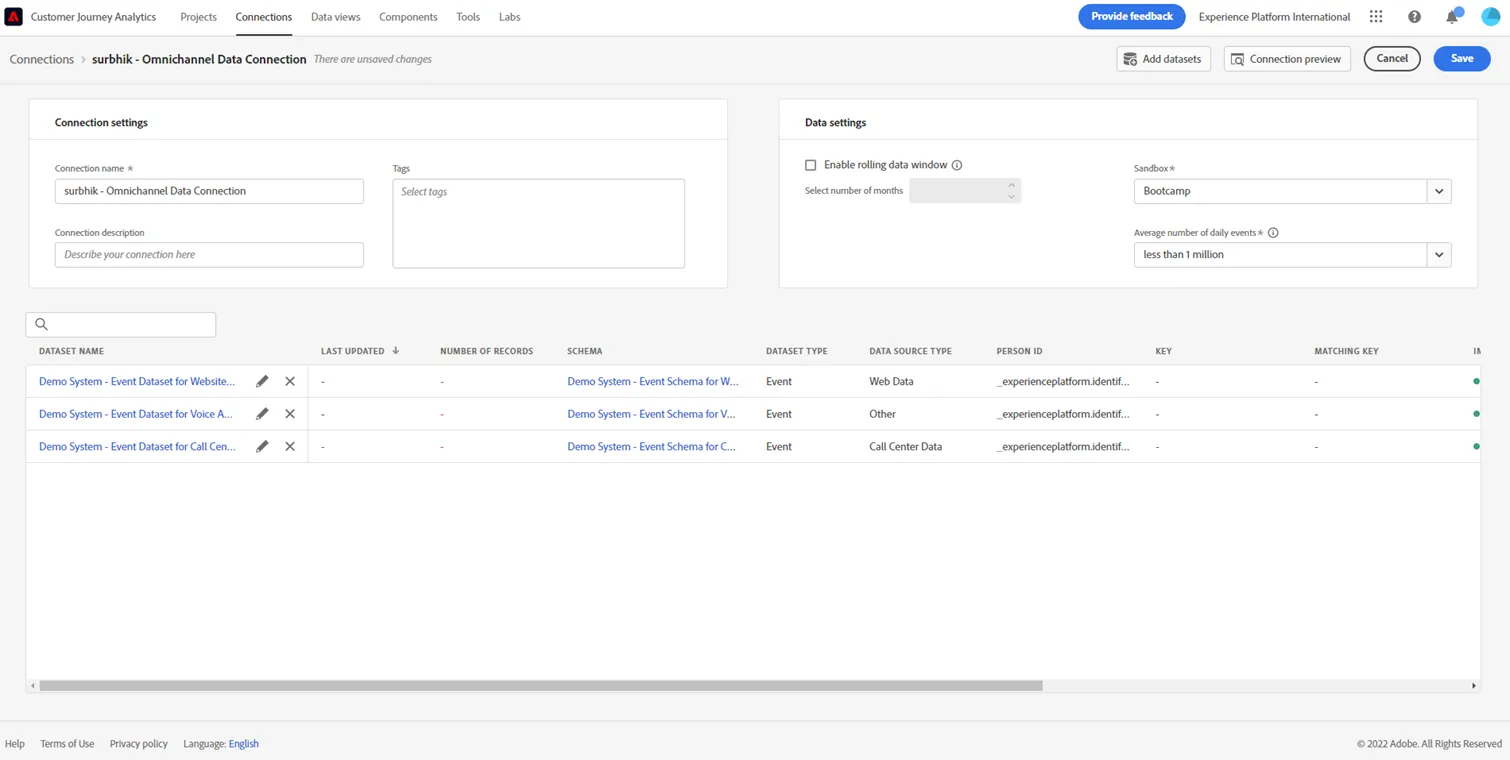Open the Select tags field
The width and height of the screenshot is (1510, 760).
click(x=538, y=223)
